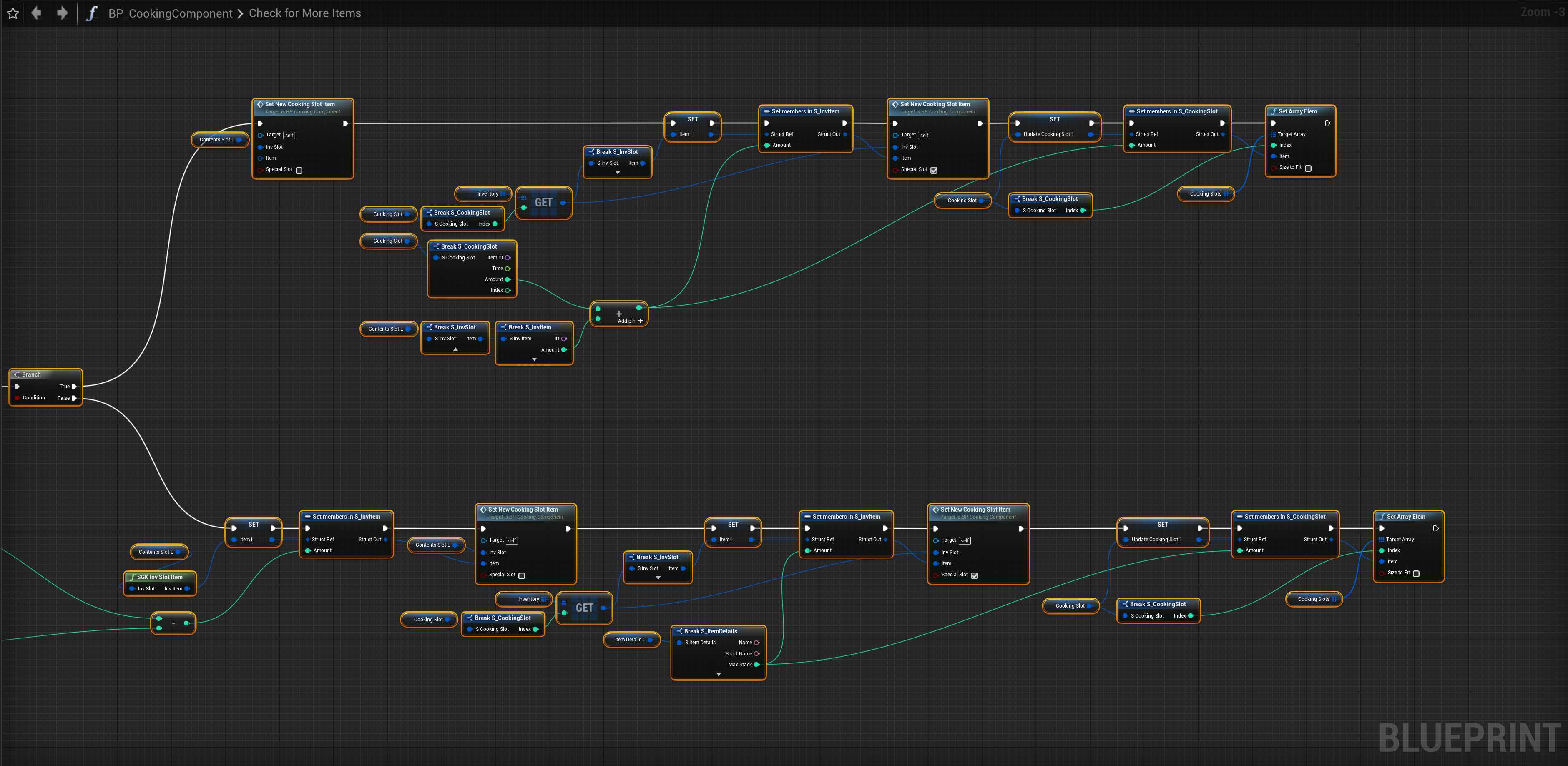This screenshot has width=1568, height=766.
Task: Click the Branch node header icon
Action: pos(16,374)
